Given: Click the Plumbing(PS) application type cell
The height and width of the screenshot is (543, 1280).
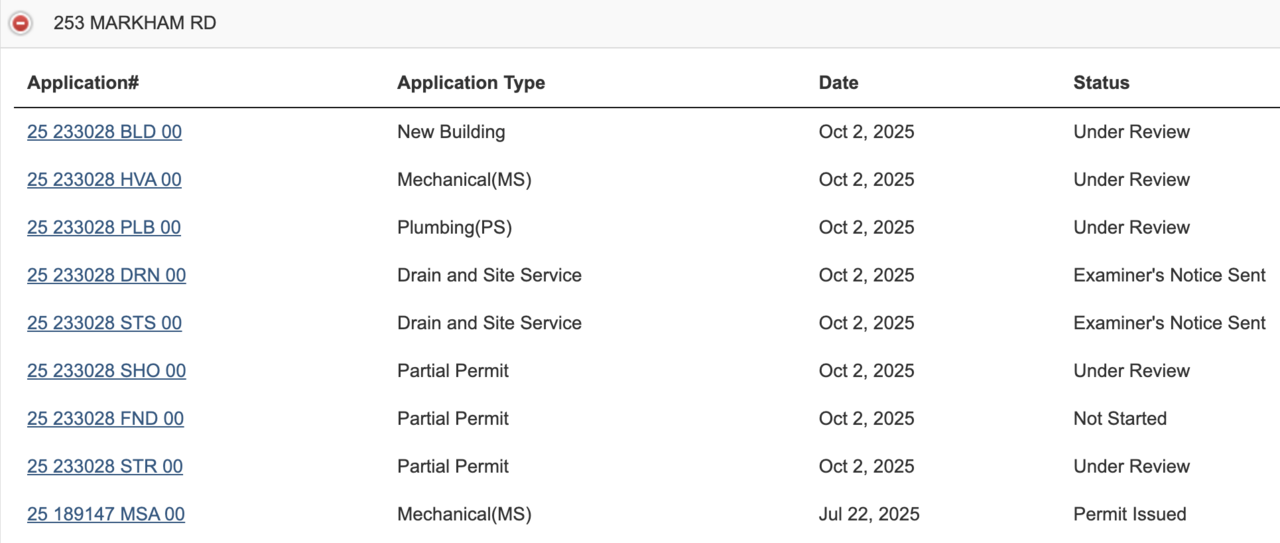Looking at the screenshot, I should point(454,228).
